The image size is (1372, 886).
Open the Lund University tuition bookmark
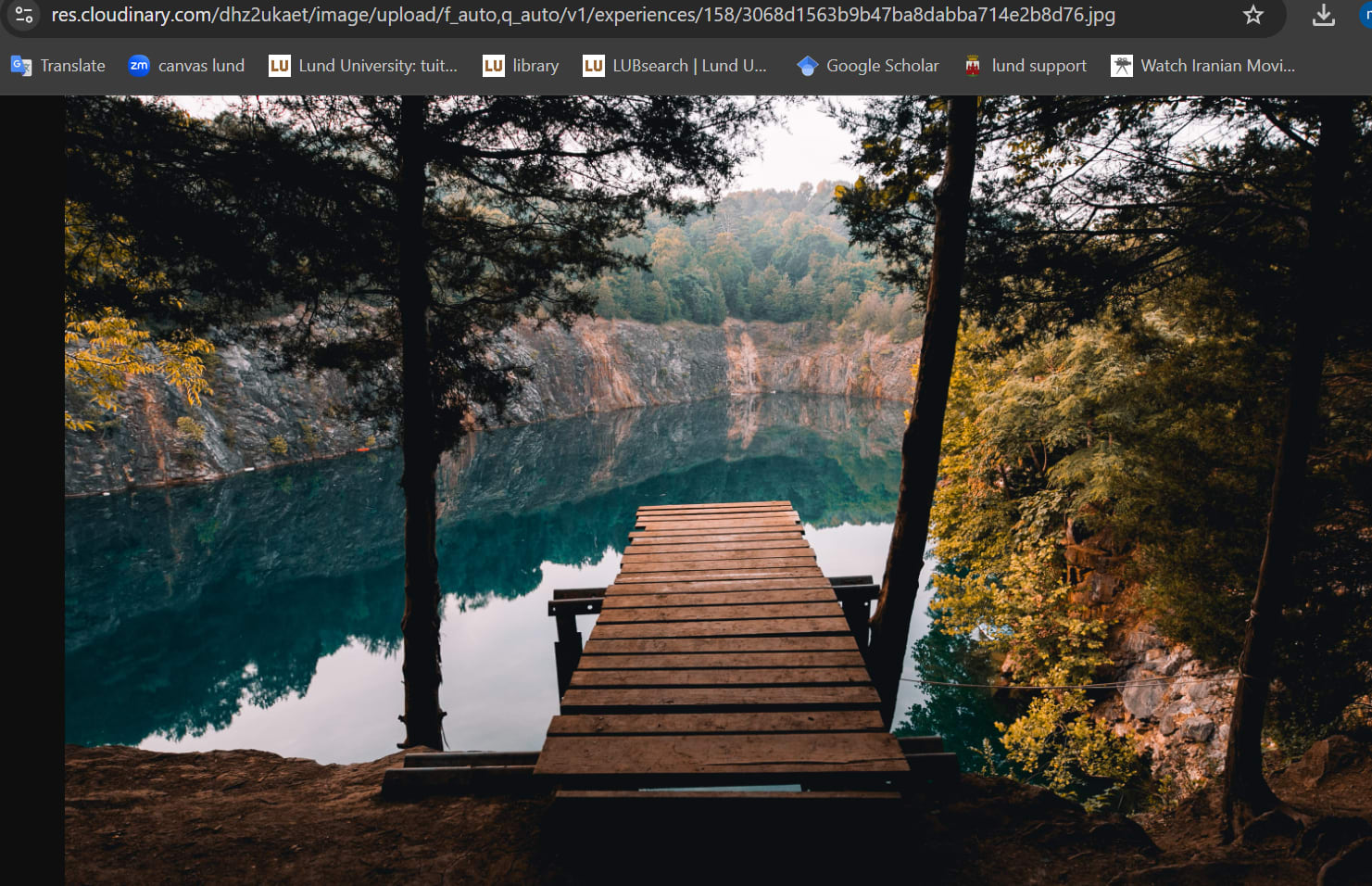(x=363, y=66)
